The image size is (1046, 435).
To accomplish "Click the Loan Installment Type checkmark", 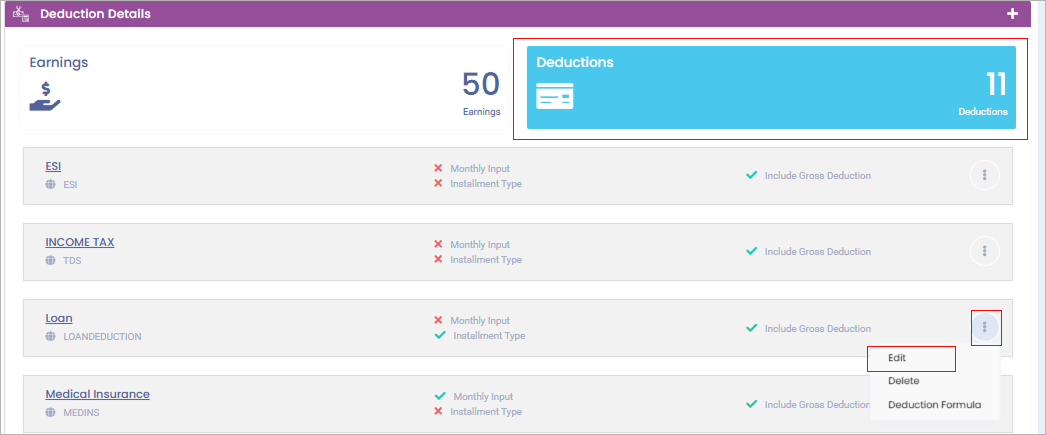I will [439, 336].
